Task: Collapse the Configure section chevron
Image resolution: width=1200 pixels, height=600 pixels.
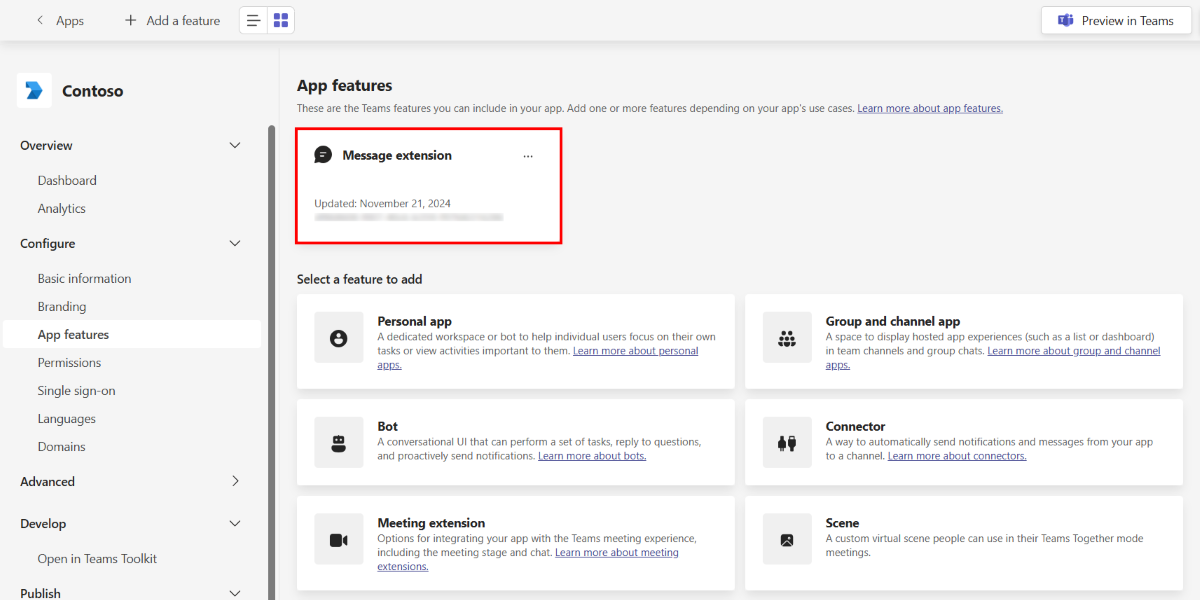Action: 235,244
